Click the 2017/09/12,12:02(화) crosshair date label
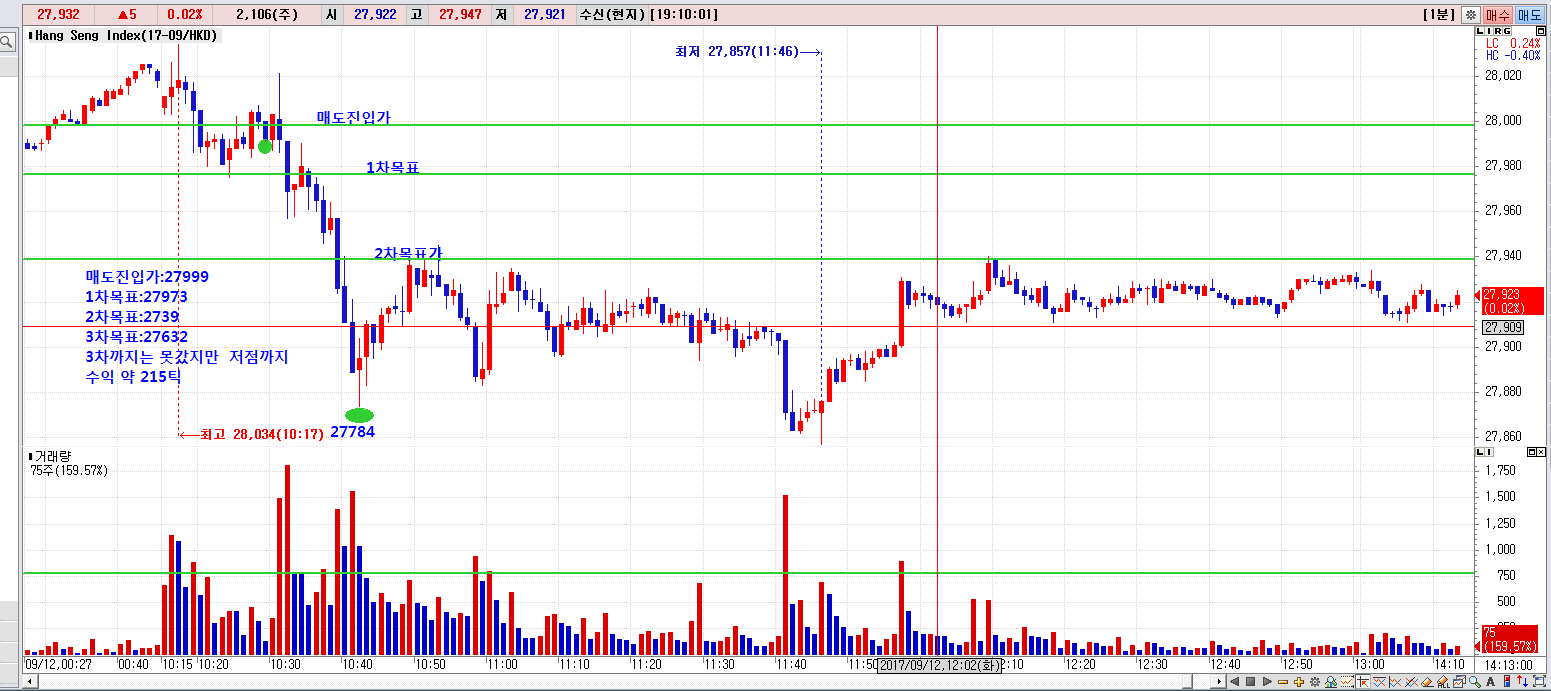The height and width of the screenshot is (691, 1551). coord(938,665)
